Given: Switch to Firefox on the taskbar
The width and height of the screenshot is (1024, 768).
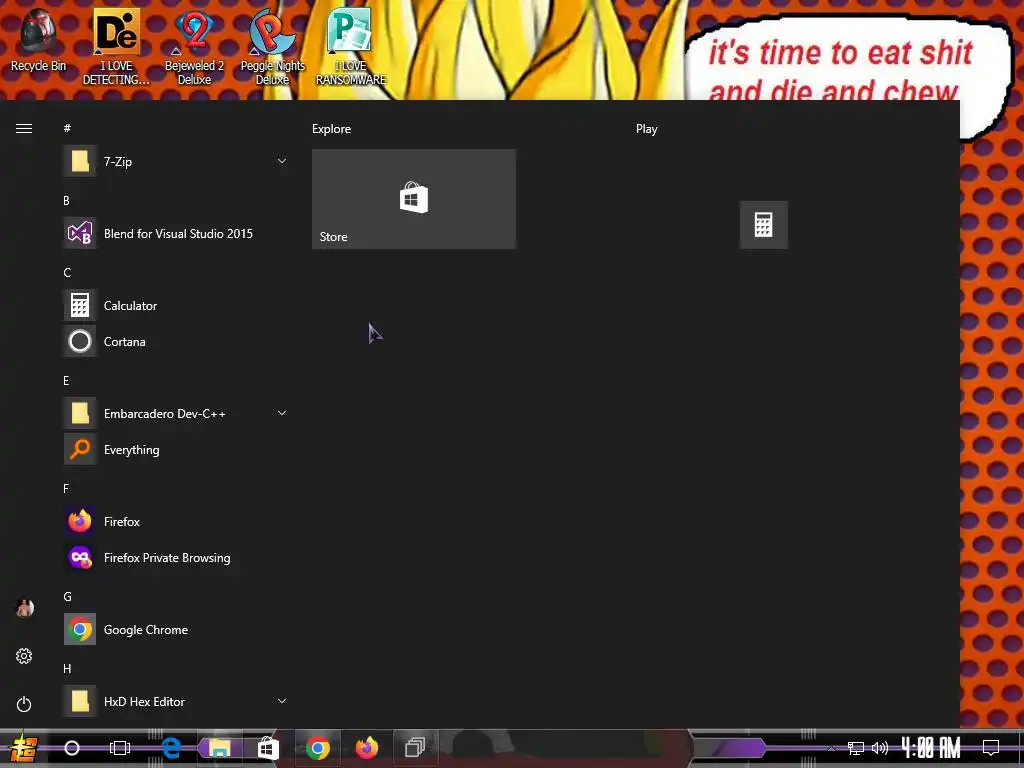Looking at the screenshot, I should click(x=366, y=748).
